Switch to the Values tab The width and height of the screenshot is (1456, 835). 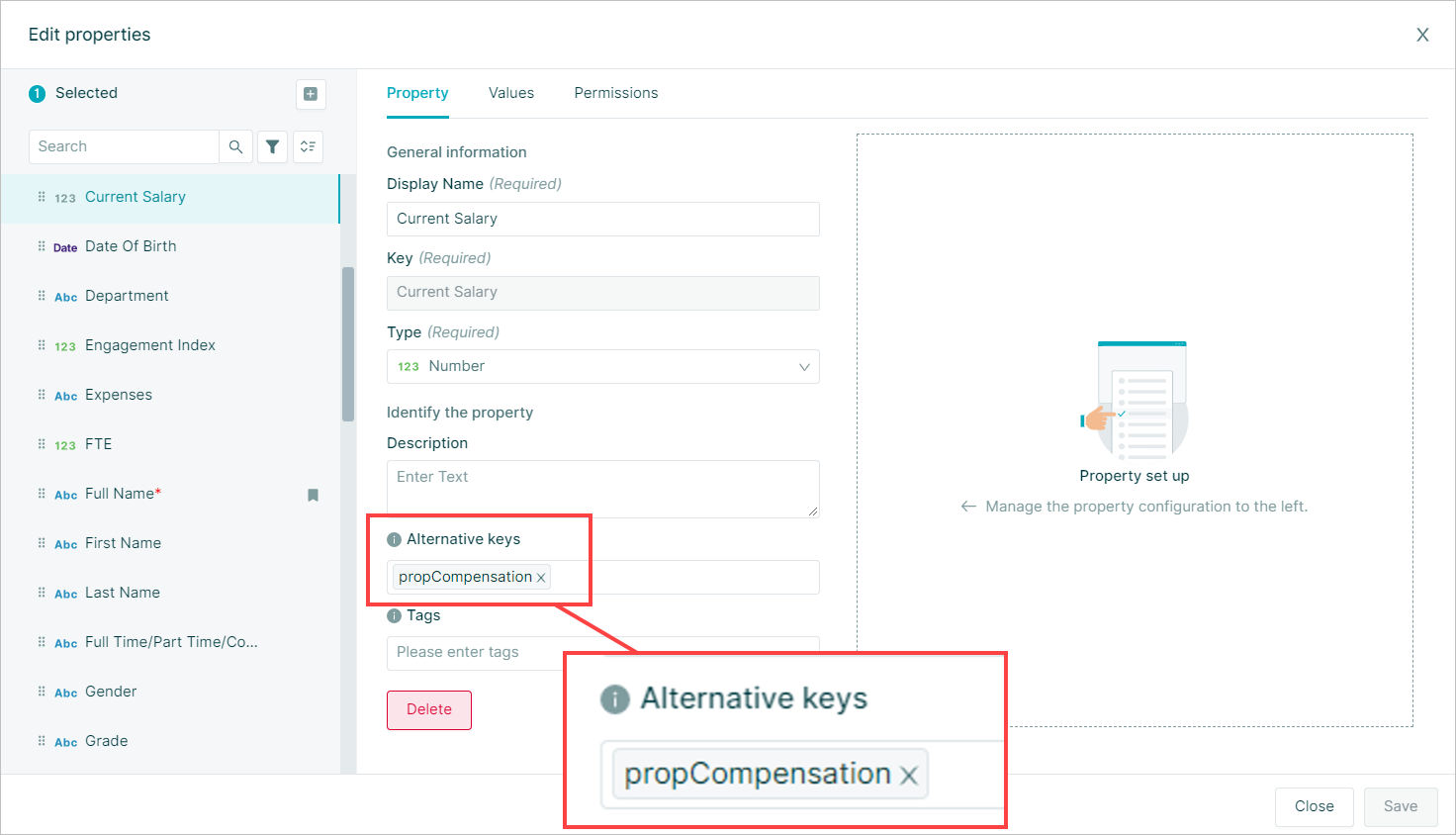[x=511, y=93]
